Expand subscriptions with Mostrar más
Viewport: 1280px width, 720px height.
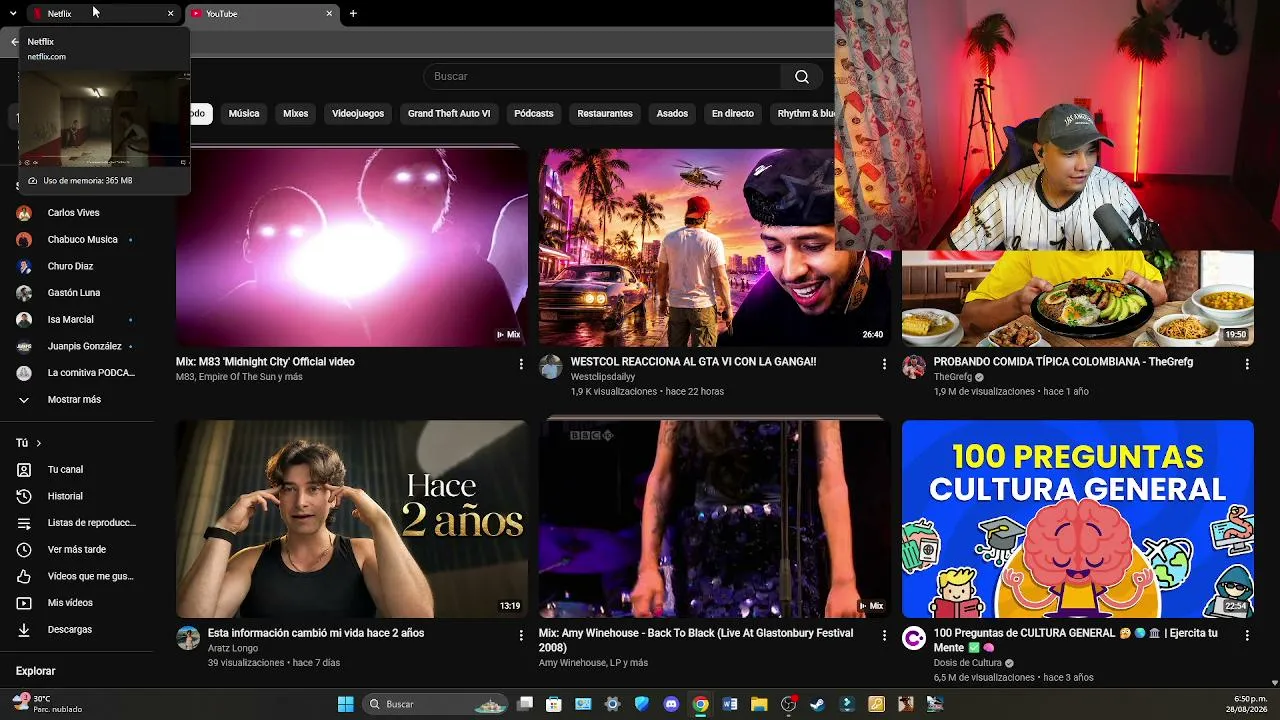click(76, 400)
